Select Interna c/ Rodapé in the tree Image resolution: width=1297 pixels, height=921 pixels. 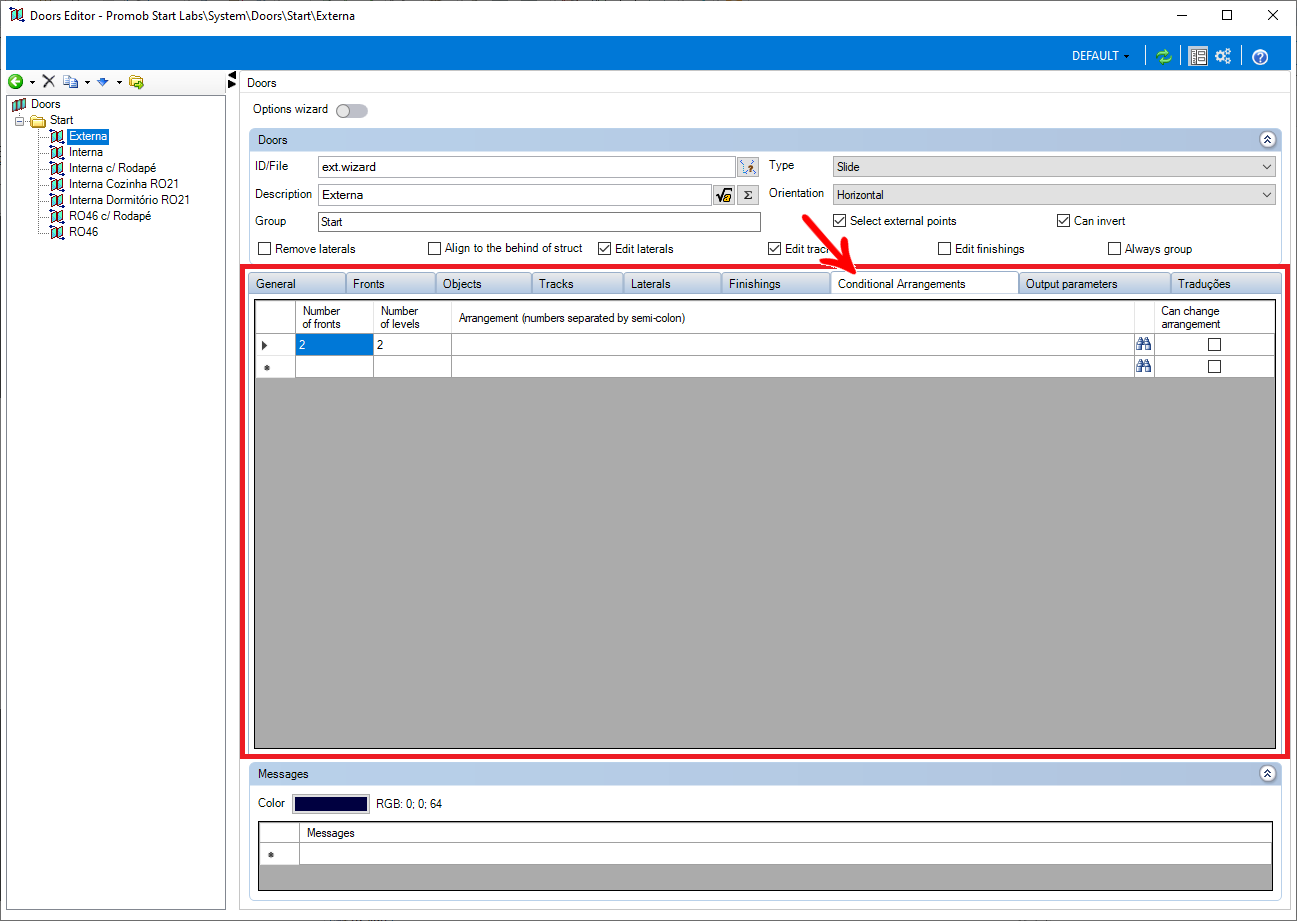[112, 168]
